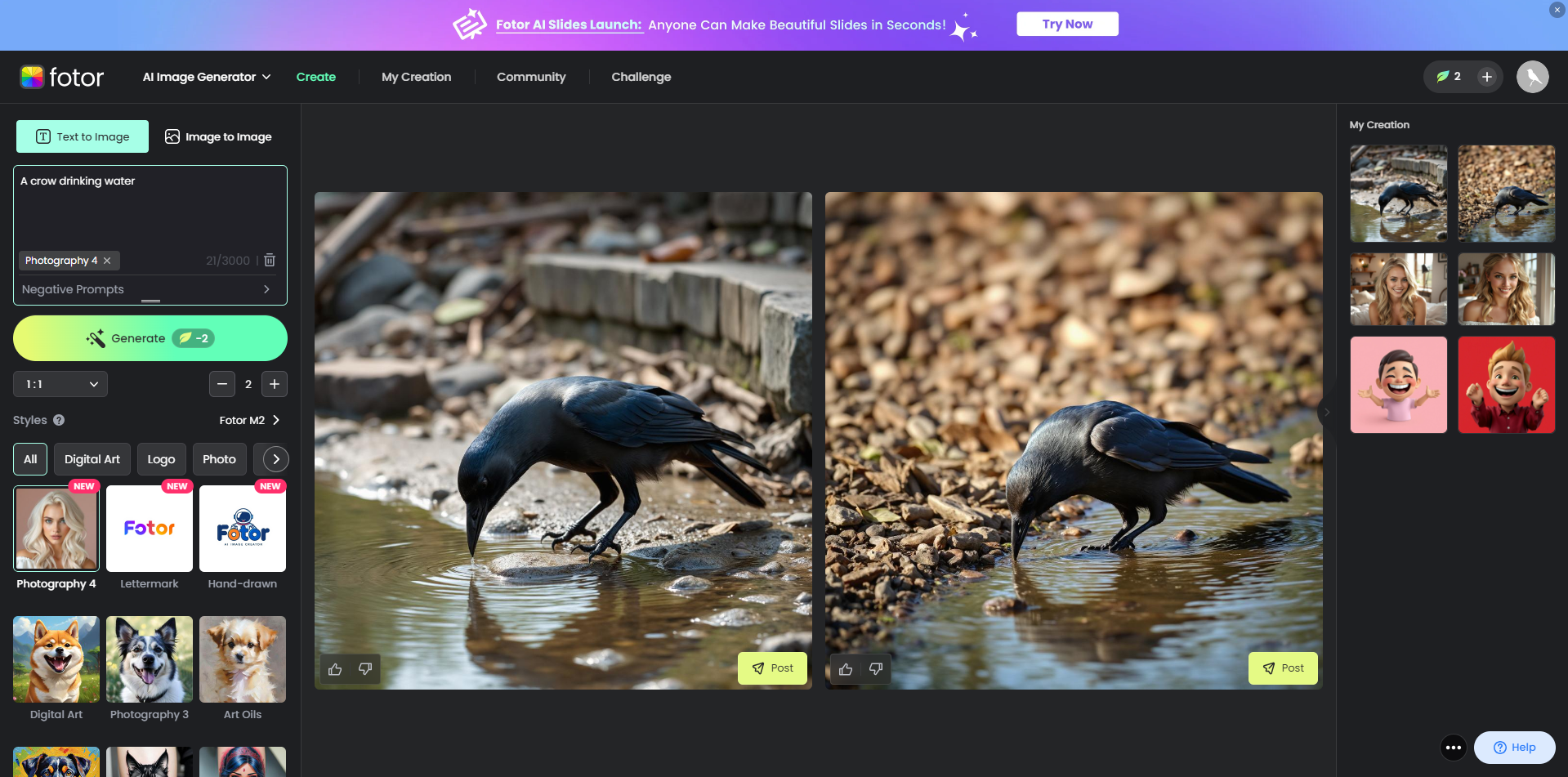Filter styles by Digital Art
Viewport: 1568px width, 777px height.
click(x=92, y=459)
